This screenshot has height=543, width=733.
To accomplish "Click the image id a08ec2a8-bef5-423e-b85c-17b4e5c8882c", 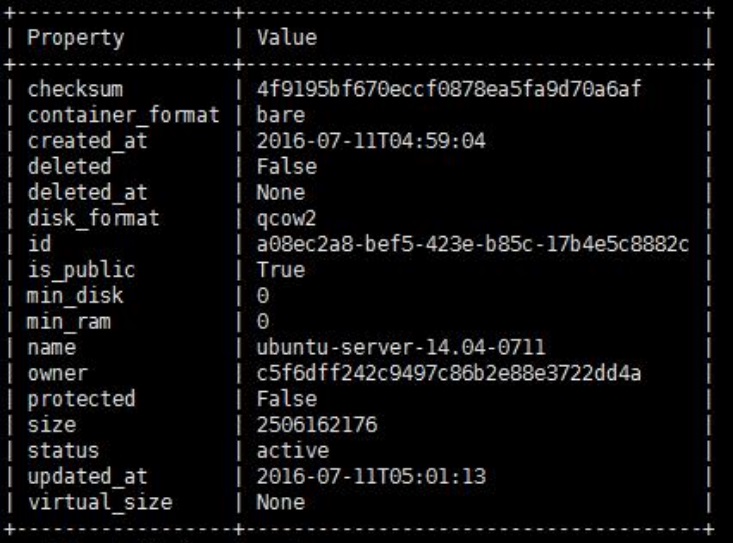I will (471, 245).
